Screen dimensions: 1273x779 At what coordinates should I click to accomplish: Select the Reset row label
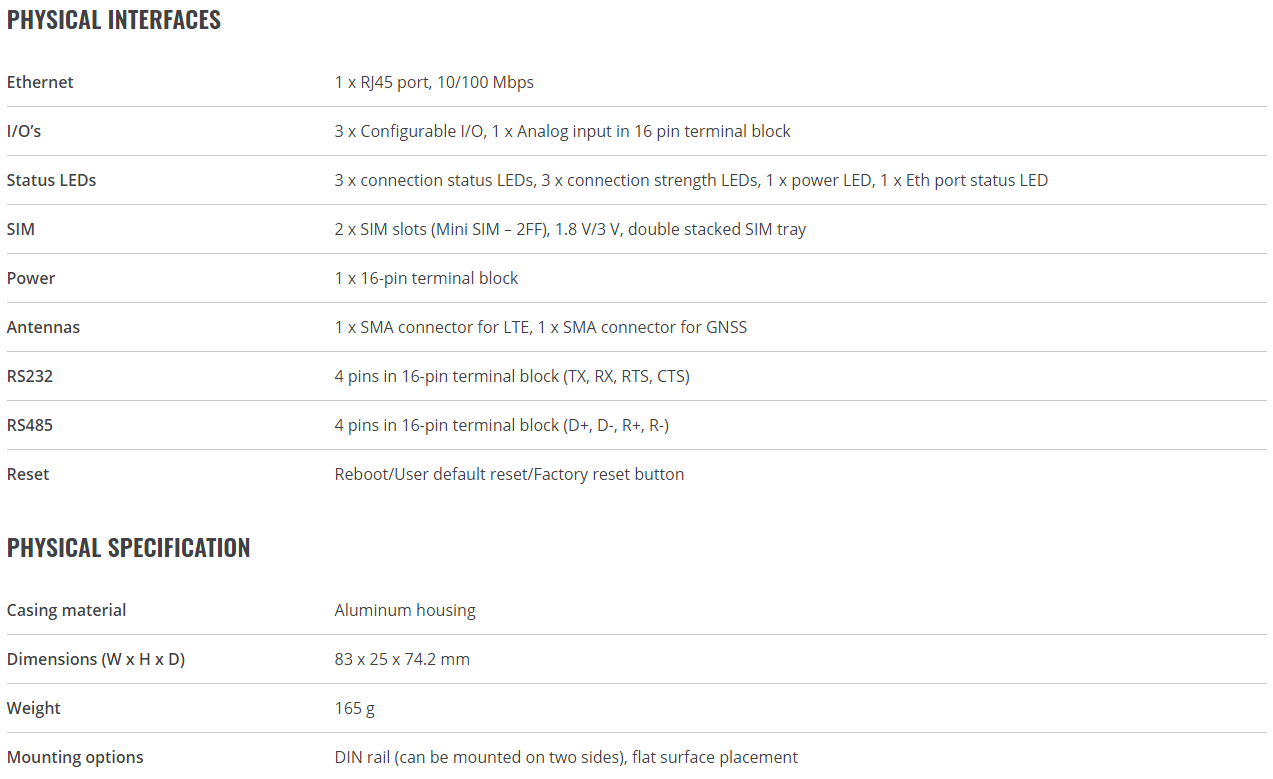(28, 474)
